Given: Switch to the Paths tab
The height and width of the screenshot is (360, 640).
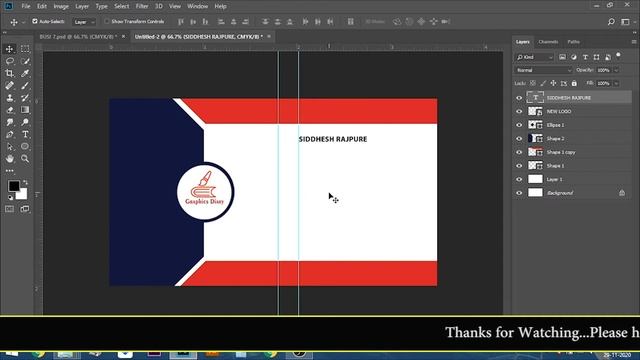Looking at the screenshot, I should (573, 42).
